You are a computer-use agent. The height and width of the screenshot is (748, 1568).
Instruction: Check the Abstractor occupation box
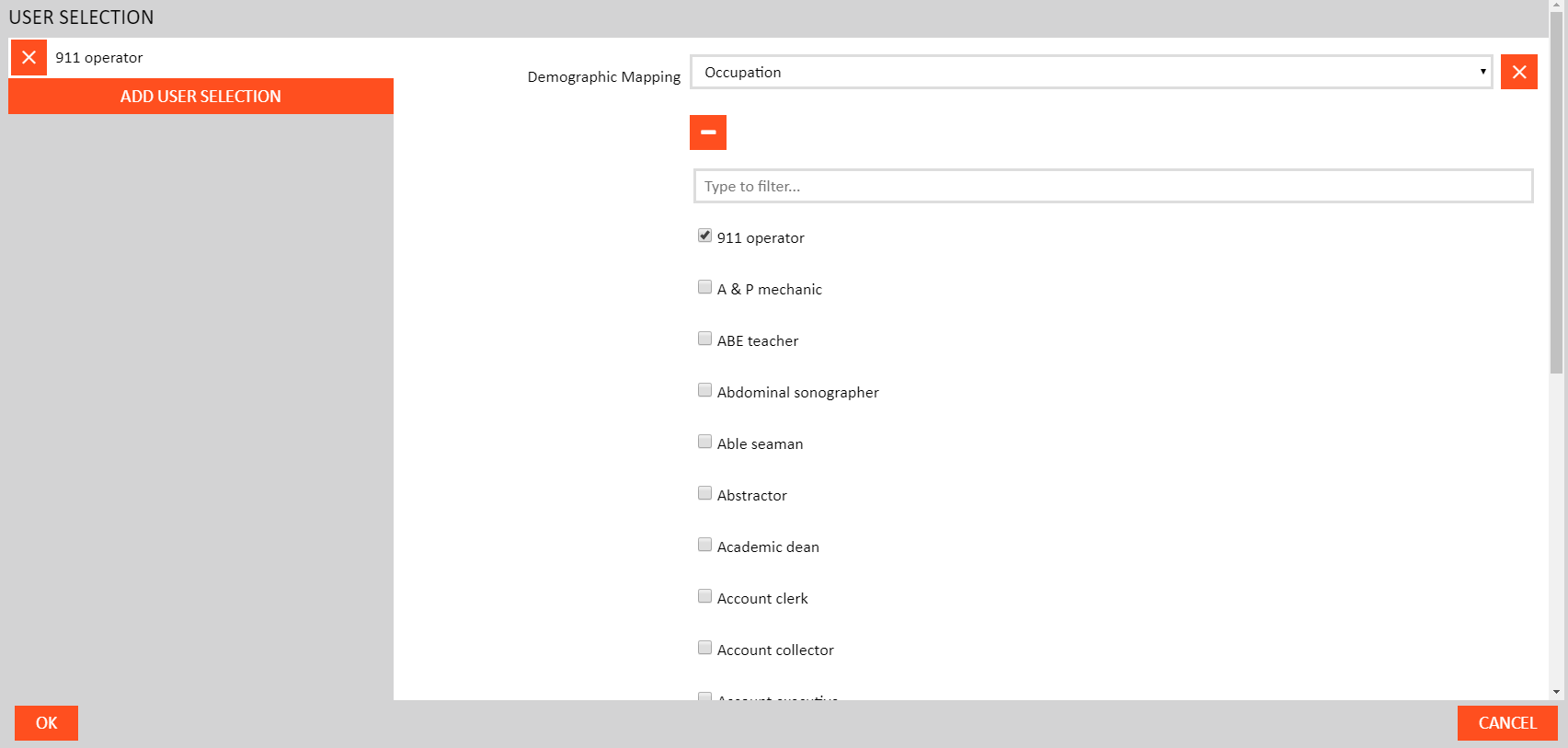coord(704,493)
